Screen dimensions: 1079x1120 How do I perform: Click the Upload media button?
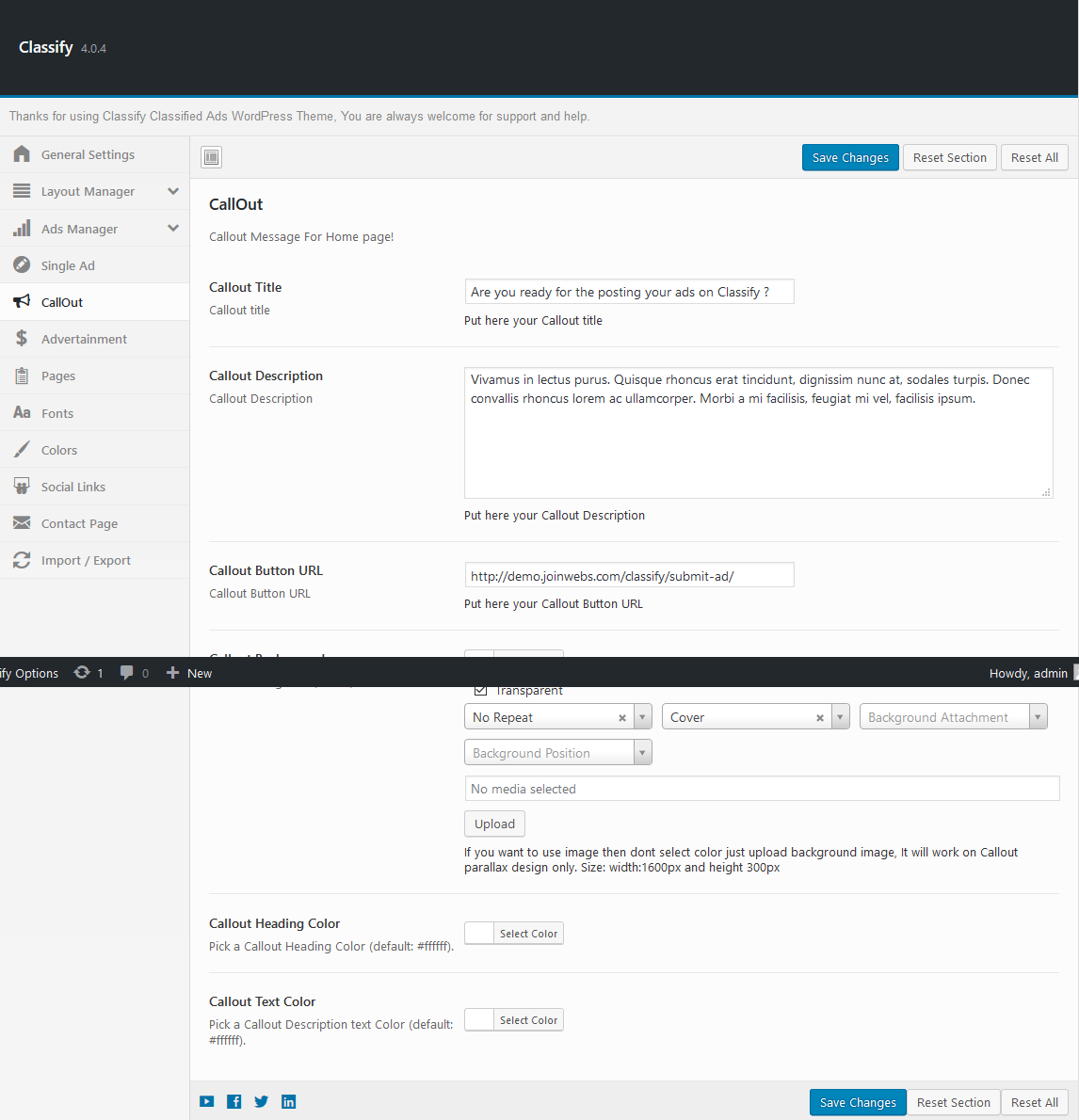(494, 824)
